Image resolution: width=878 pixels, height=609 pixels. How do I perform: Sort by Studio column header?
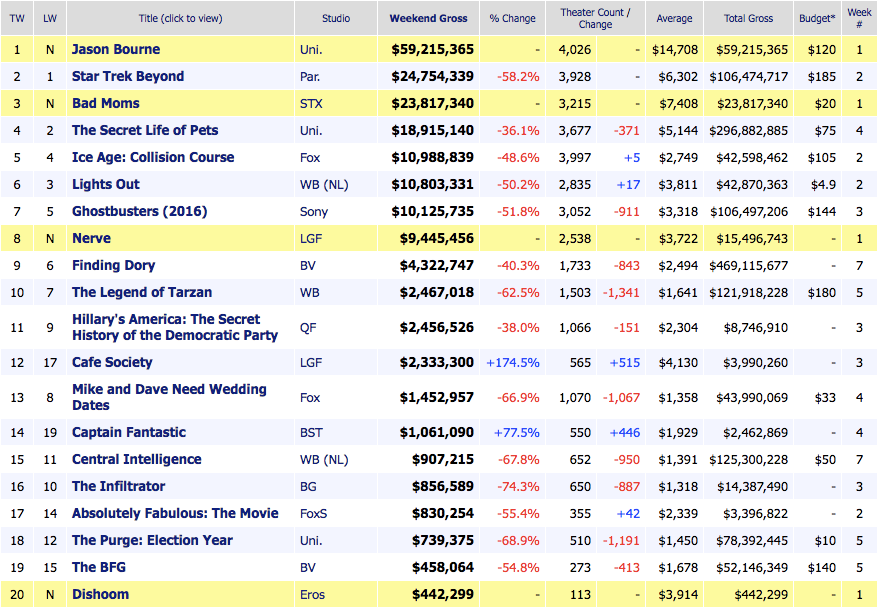point(336,18)
